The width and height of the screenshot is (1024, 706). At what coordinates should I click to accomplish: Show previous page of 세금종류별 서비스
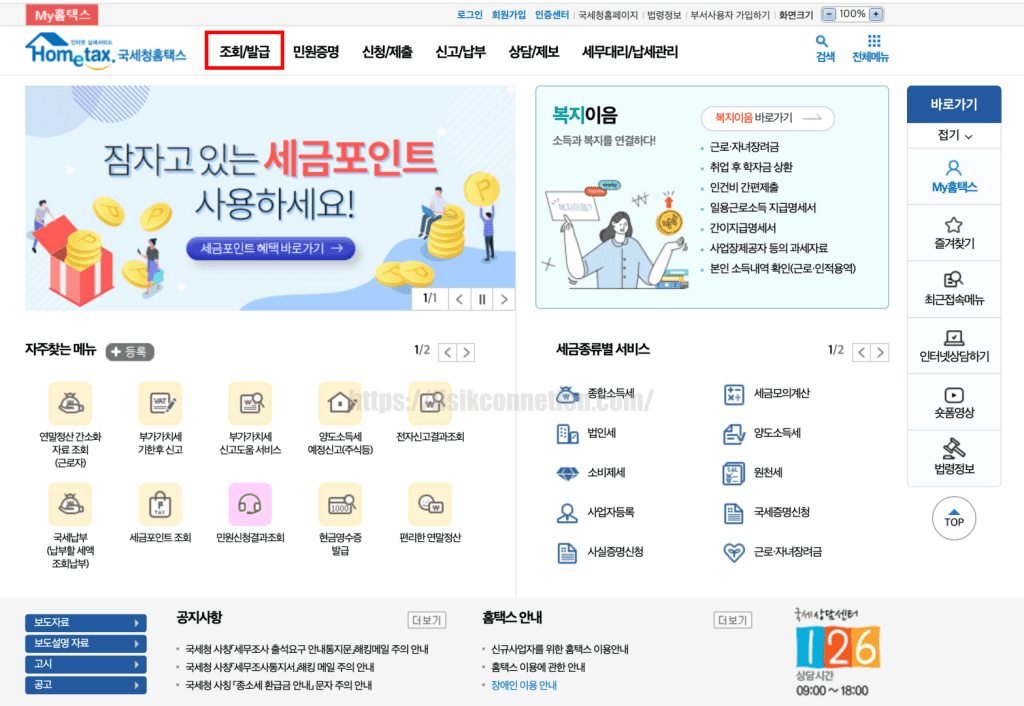click(861, 353)
